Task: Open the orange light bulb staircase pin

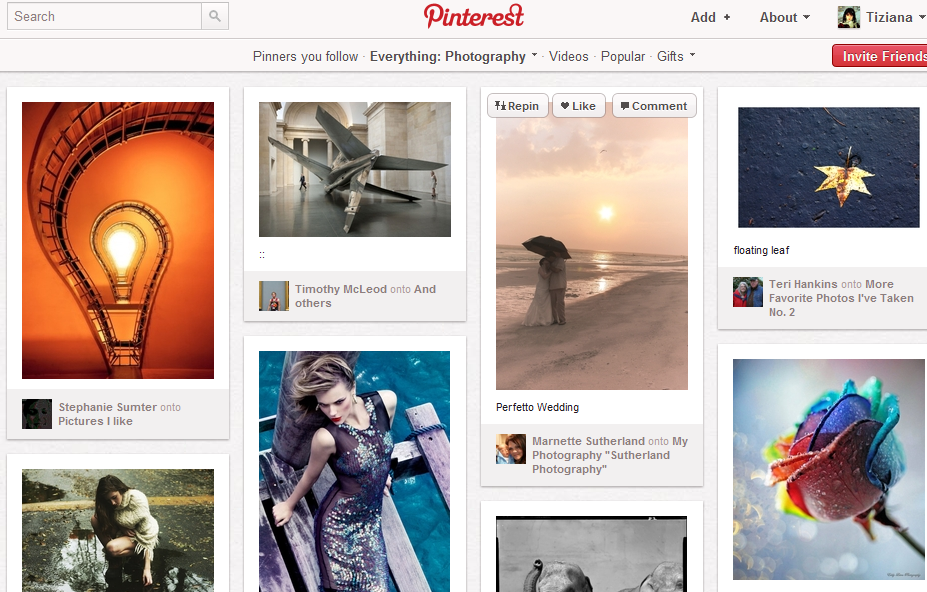Action: tap(118, 240)
